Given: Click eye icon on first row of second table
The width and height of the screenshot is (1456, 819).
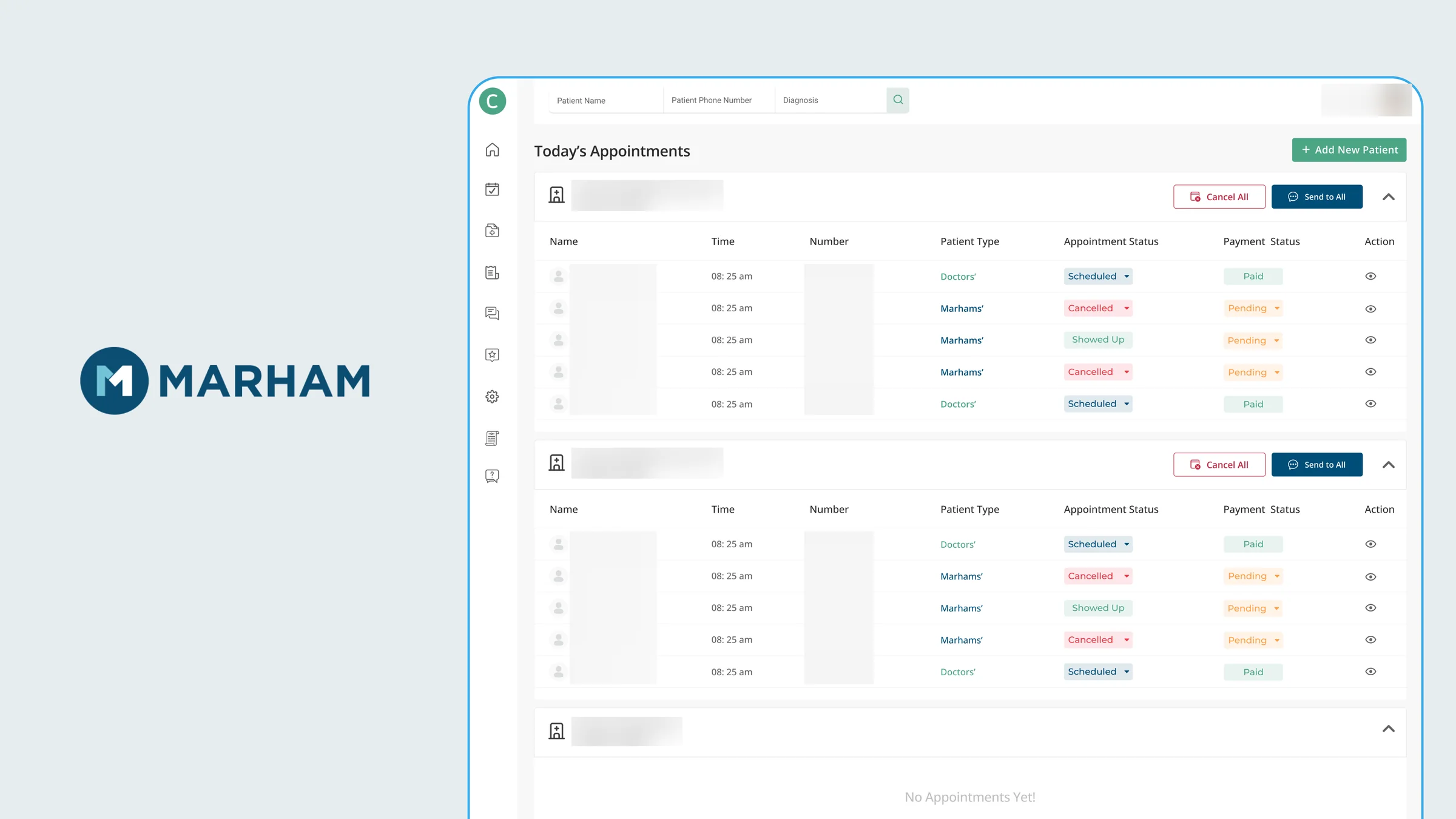Looking at the screenshot, I should pos(1370,544).
